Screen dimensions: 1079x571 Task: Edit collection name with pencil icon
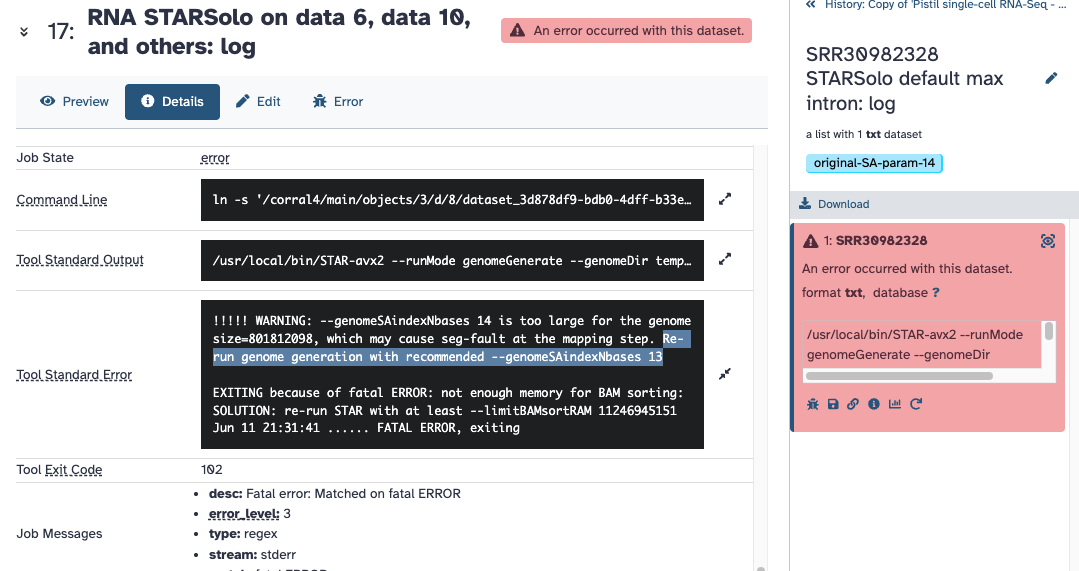(1051, 78)
